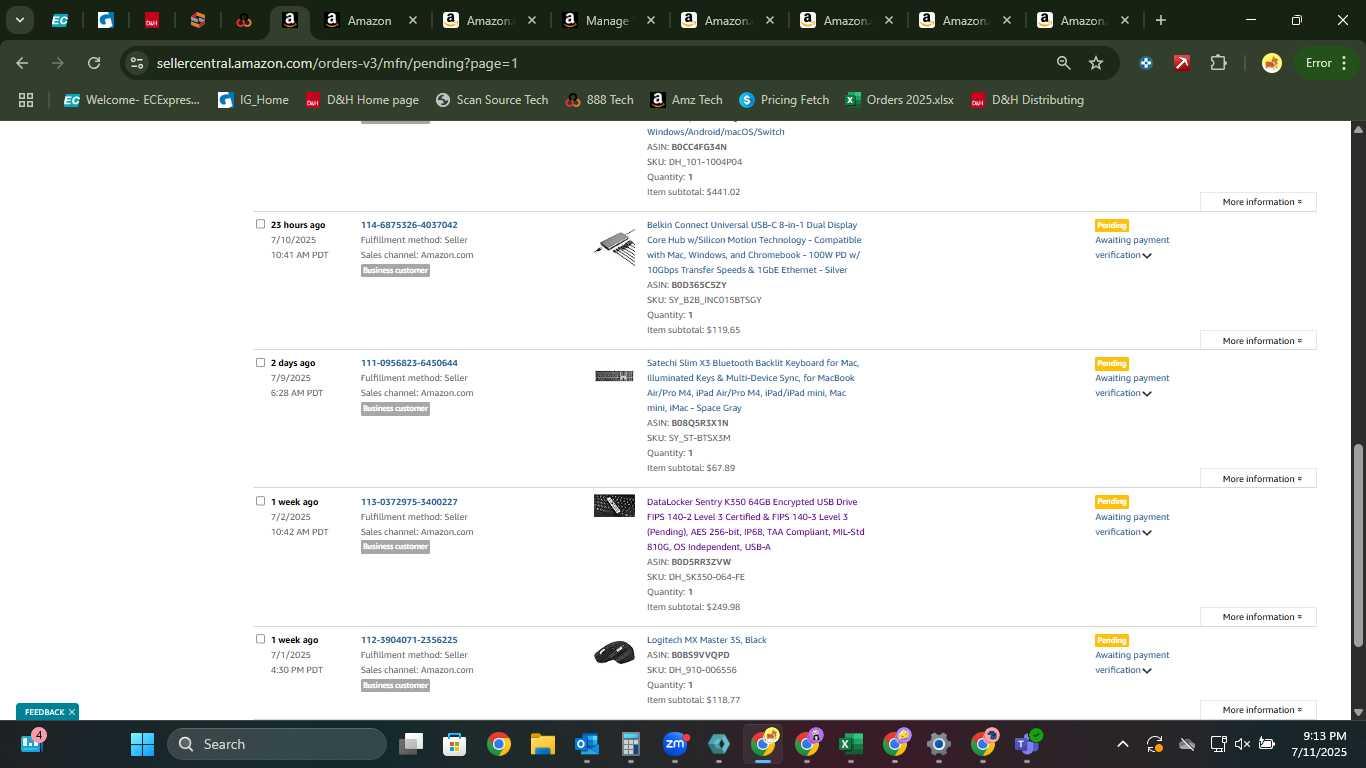
Task: Open a new browser tab
Action: [x=1160, y=20]
